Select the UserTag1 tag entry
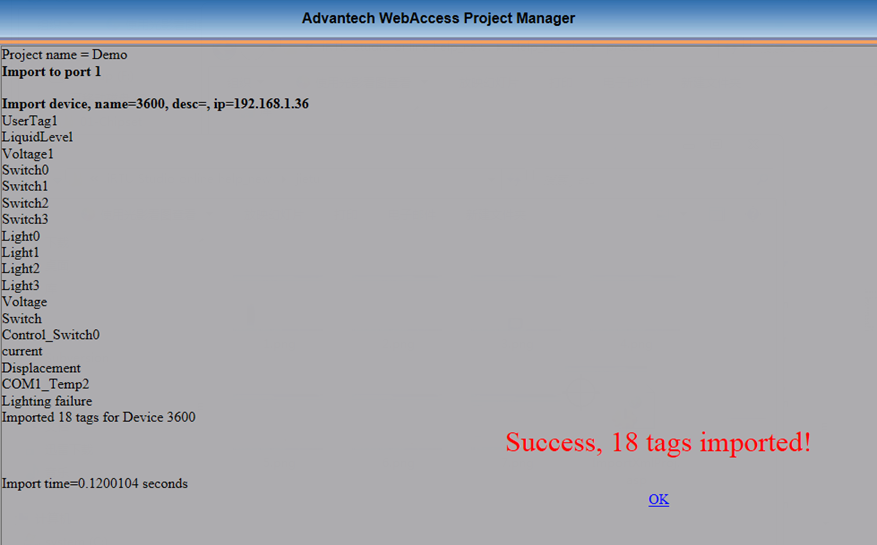 pyautogui.click(x=30, y=121)
